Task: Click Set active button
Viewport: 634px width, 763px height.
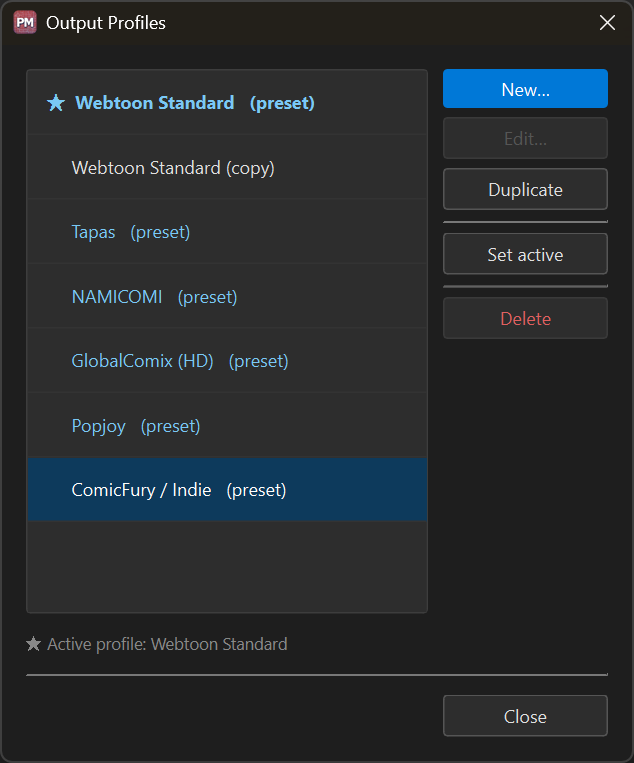Action: point(525,254)
